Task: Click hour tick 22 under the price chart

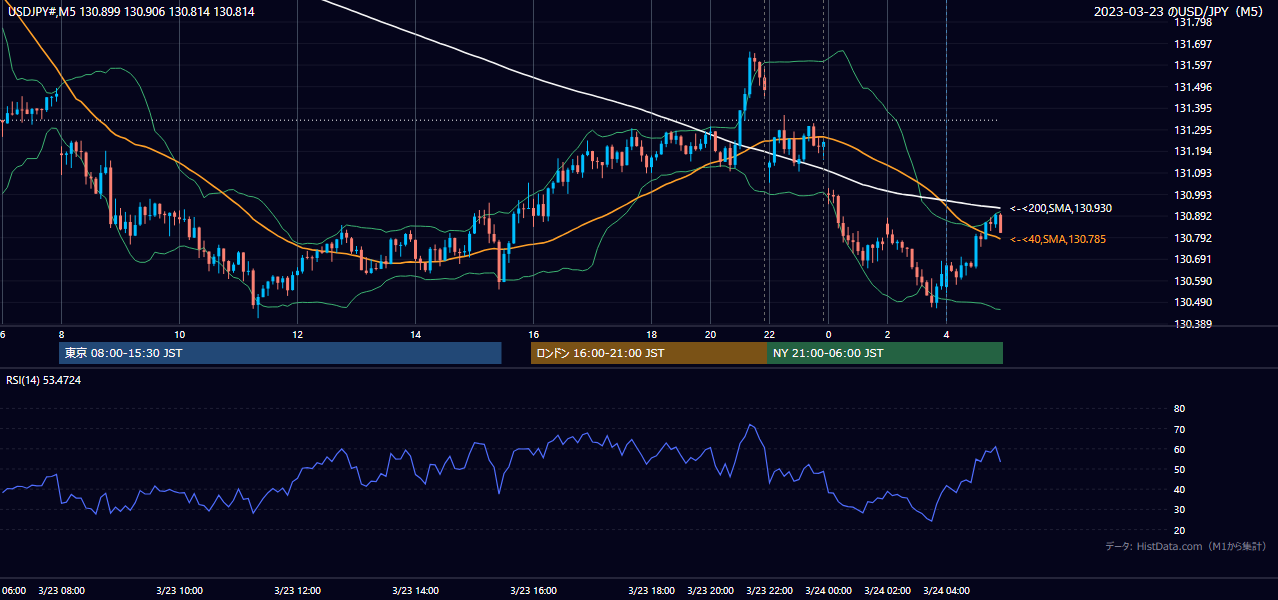Action: [x=769, y=334]
